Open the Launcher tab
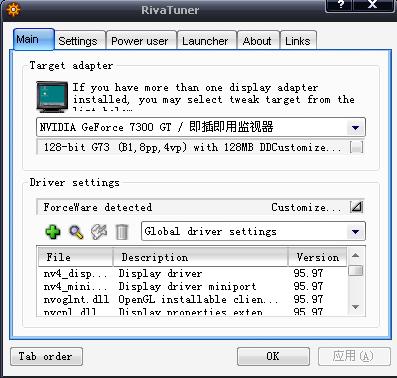 207,41
